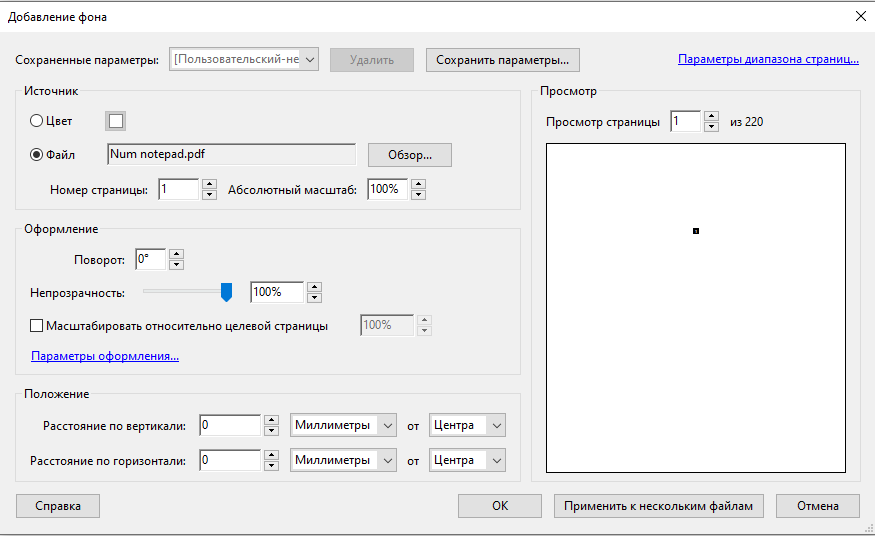Decrease Расстояние по вертикали with down arrow
This screenshot has width=875, height=536.
[271, 431]
